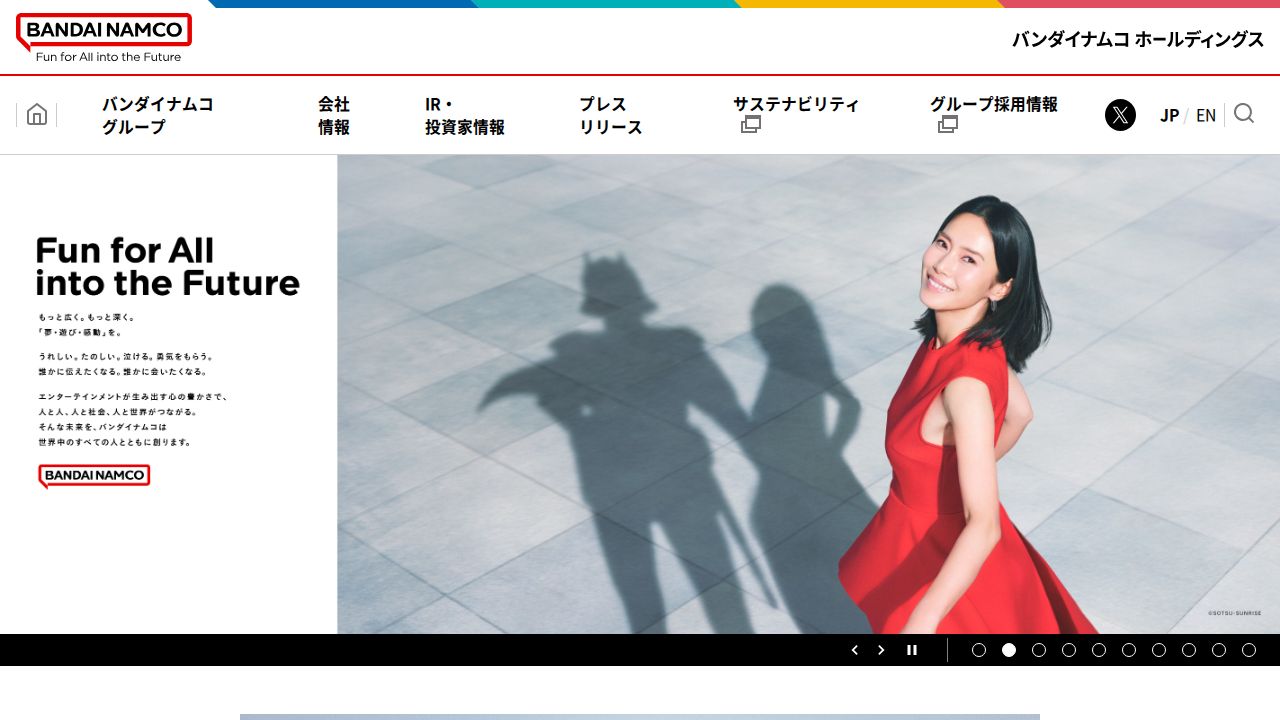The image size is (1280, 720).
Task: Select fifth slide indicator dot
Action: 1099,650
